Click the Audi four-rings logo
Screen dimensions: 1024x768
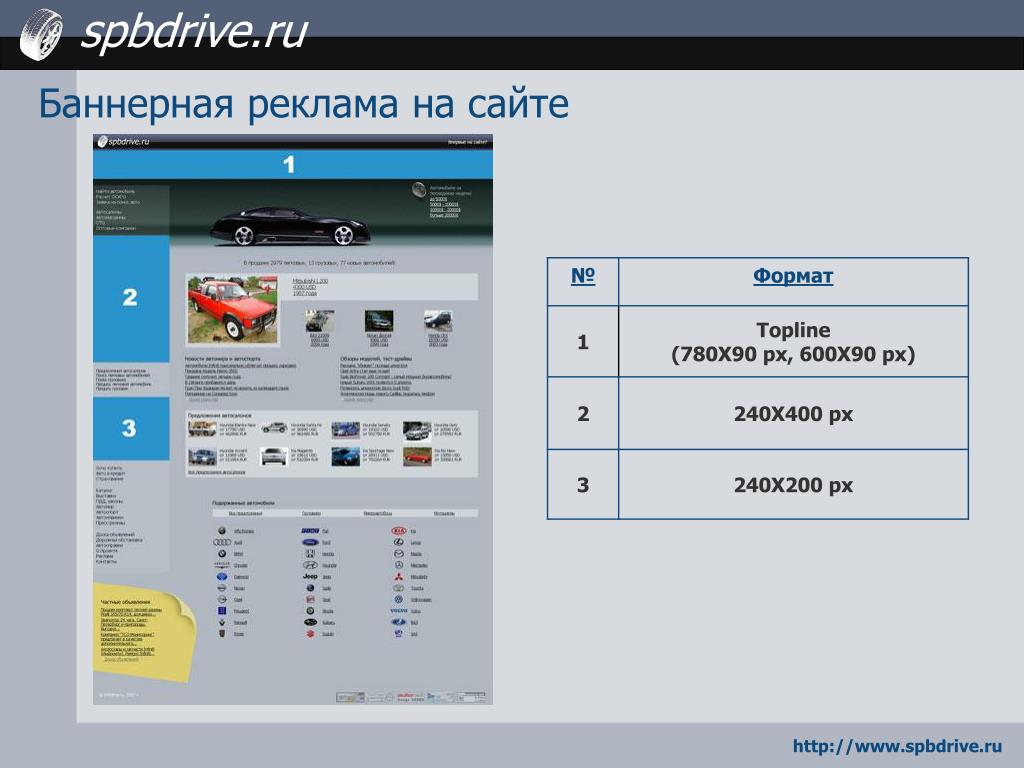(x=222, y=542)
